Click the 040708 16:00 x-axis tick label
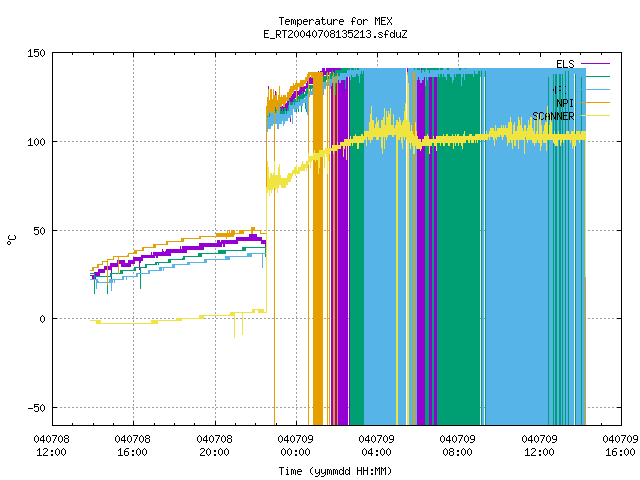 (133, 446)
